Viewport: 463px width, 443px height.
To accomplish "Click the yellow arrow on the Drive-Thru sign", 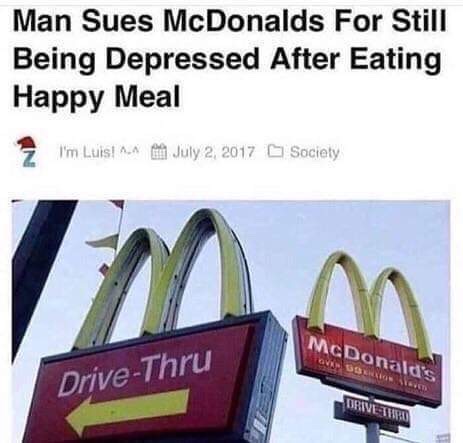I will (128, 409).
